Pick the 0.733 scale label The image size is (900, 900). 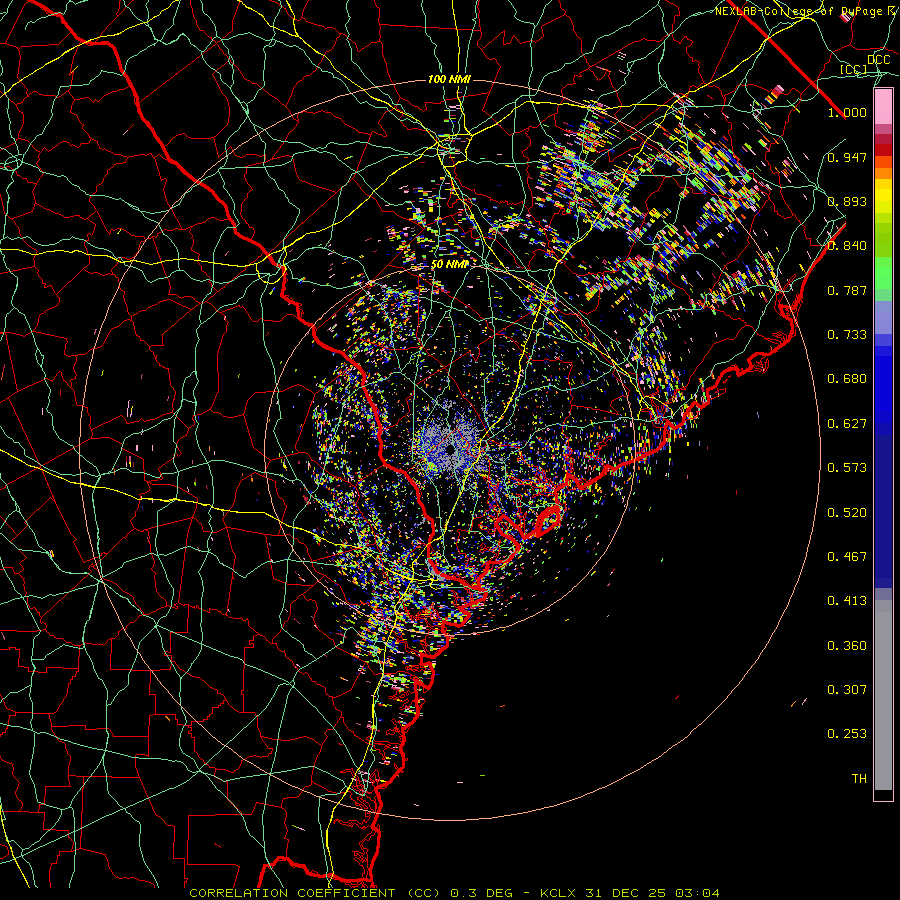click(847, 335)
